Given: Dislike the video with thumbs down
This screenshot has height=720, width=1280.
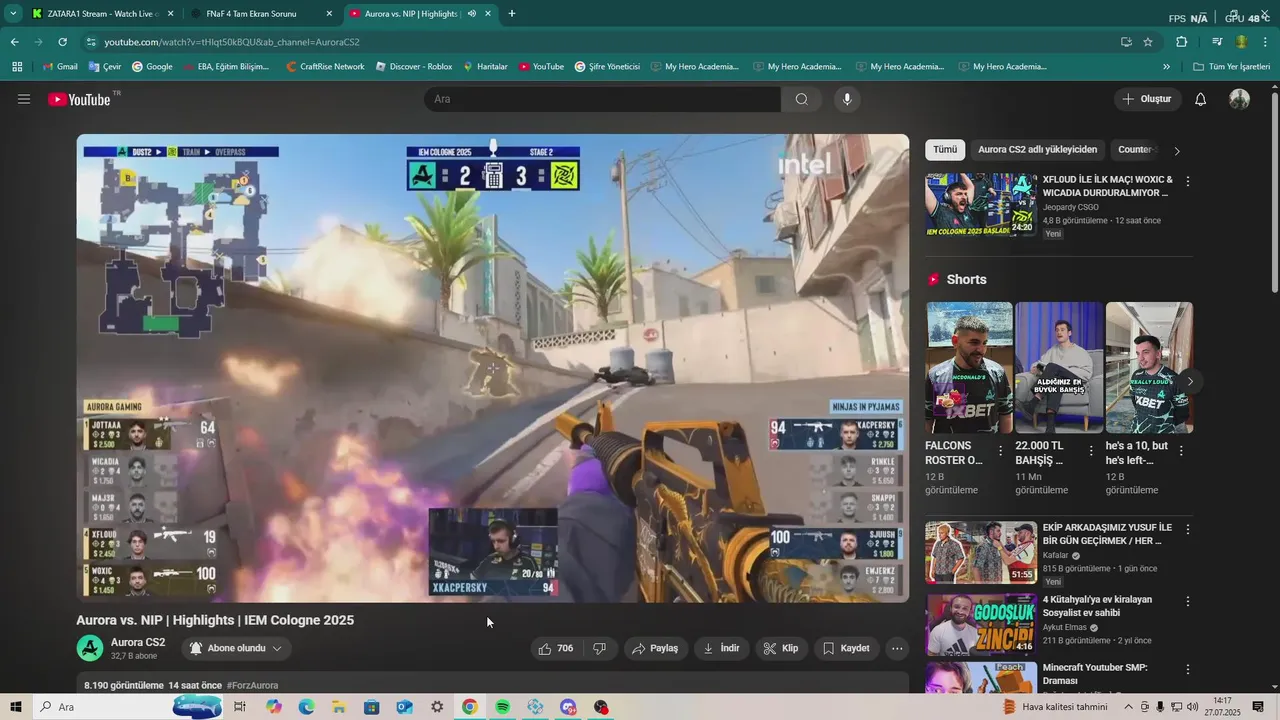Looking at the screenshot, I should (x=600, y=648).
